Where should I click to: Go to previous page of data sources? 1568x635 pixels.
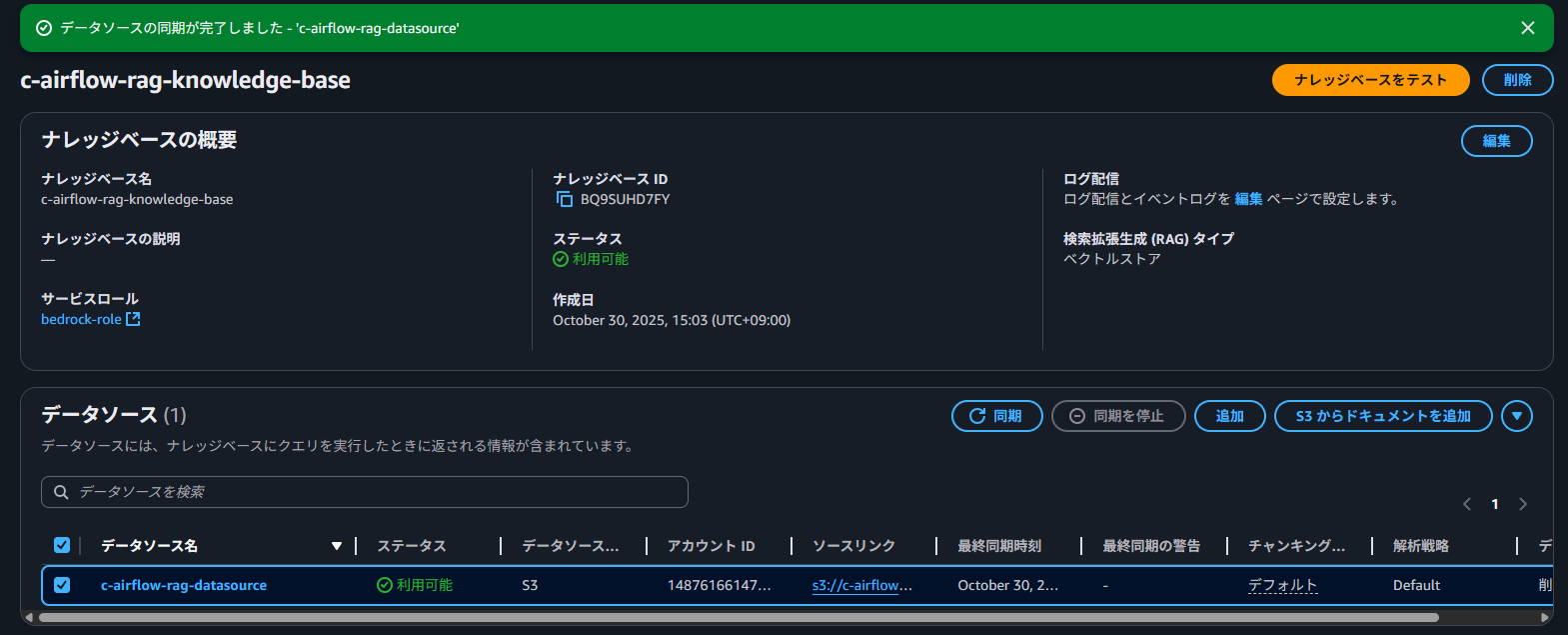click(x=1467, y=504)
